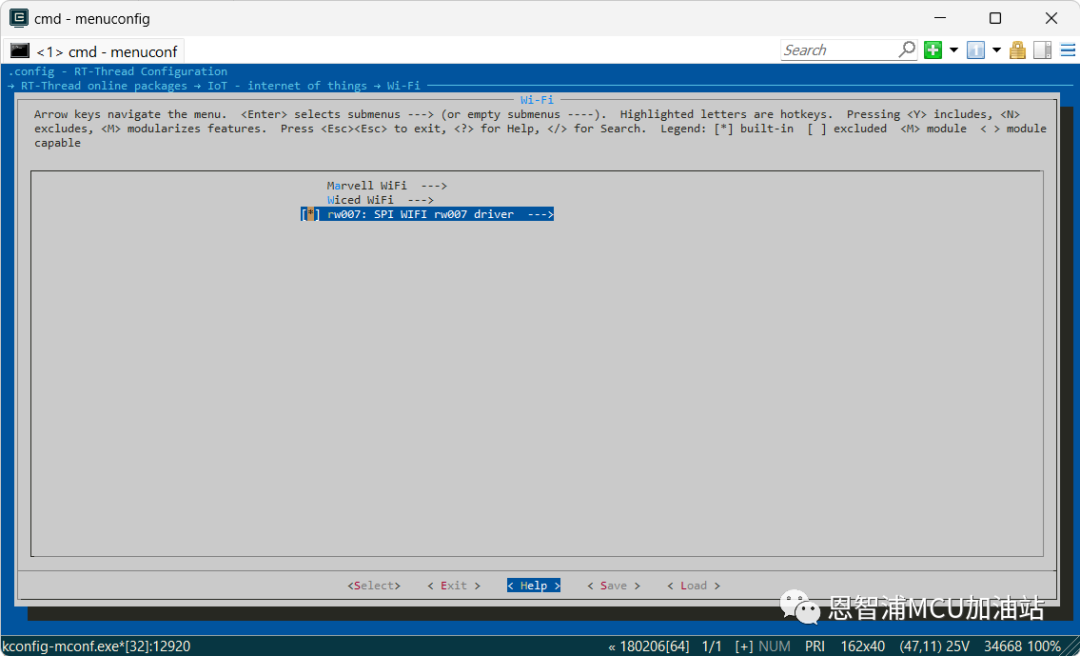Image resolution: width=1080 pixels, height=656 pixels.
Task: Toggle NUM lock indicator in status bar
Action: click(773, 646)
